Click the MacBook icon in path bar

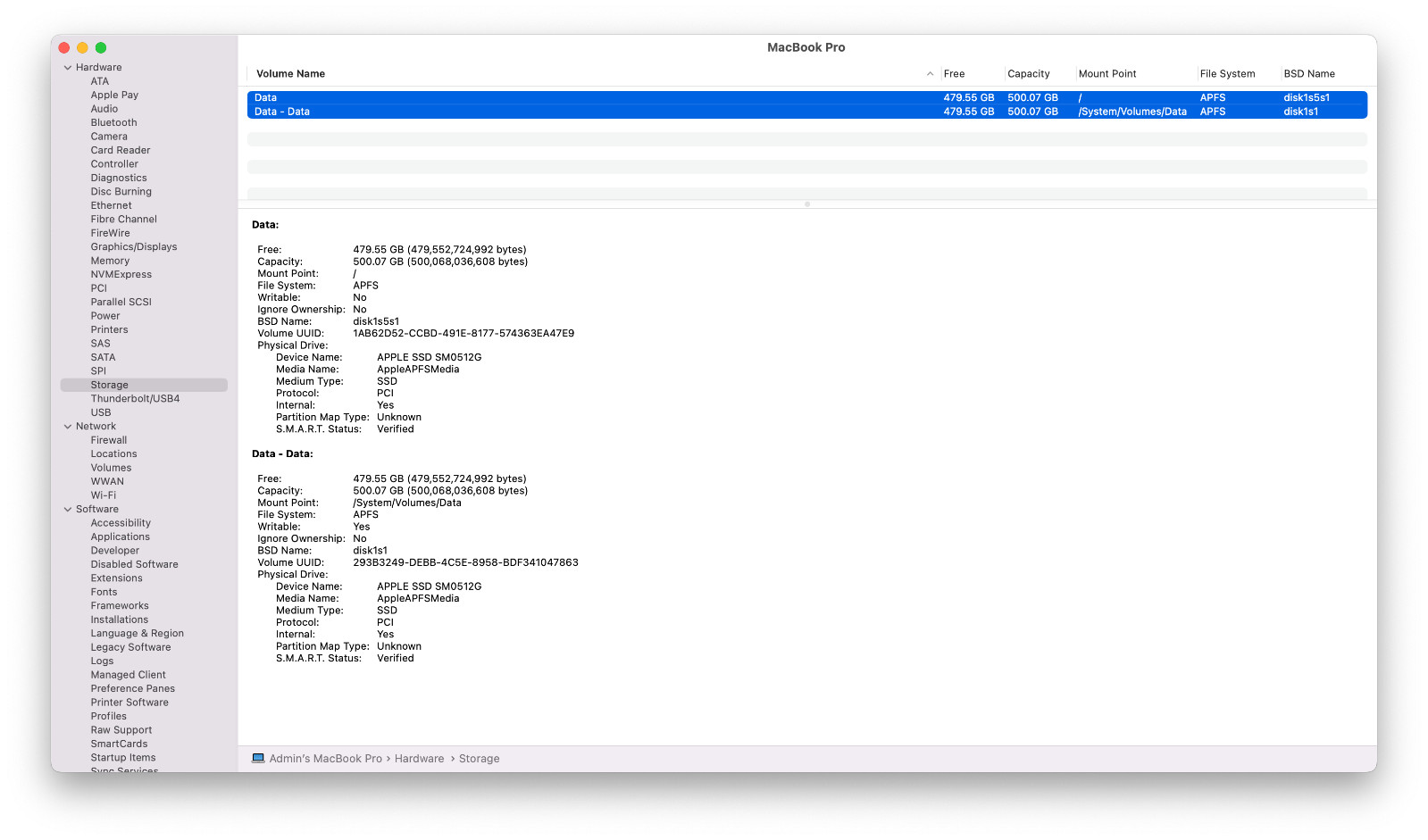click(x=258, y=759)
